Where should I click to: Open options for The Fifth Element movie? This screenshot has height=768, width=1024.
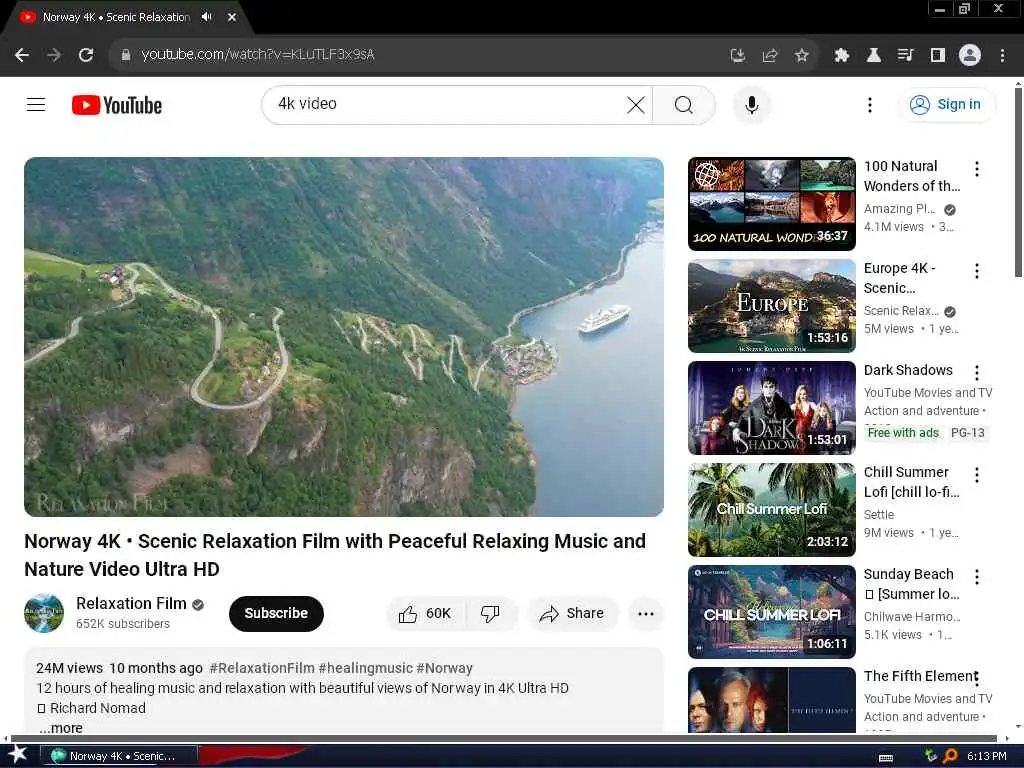point(976,679)
